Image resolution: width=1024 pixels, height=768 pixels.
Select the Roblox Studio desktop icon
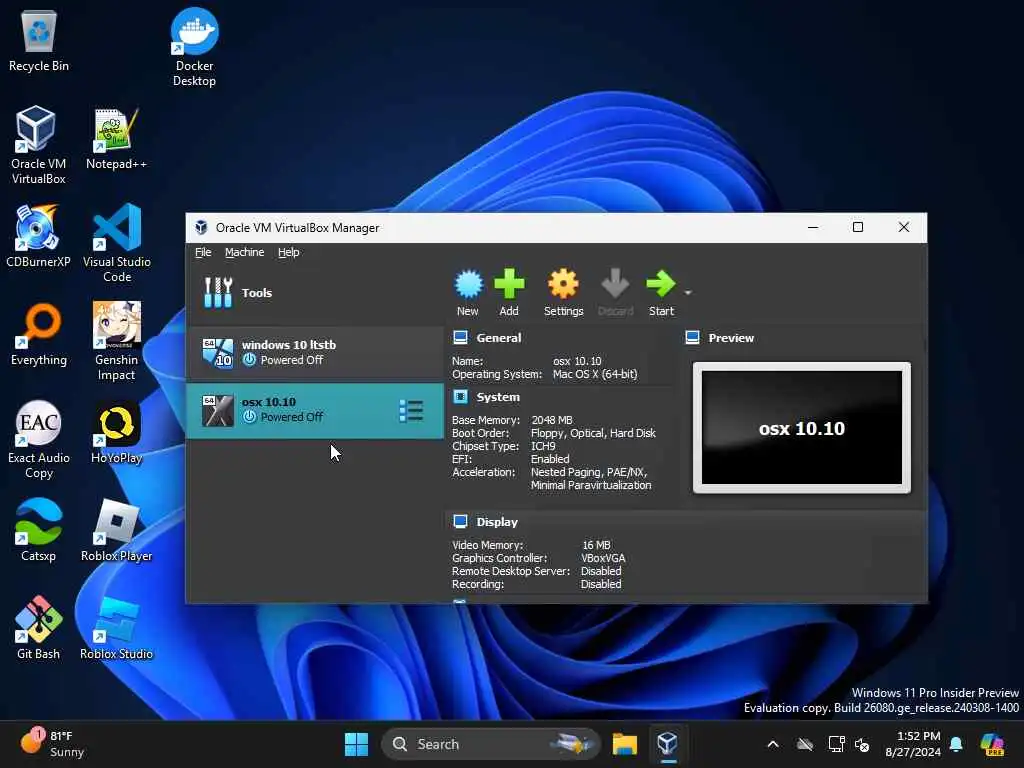pos(116,628)
